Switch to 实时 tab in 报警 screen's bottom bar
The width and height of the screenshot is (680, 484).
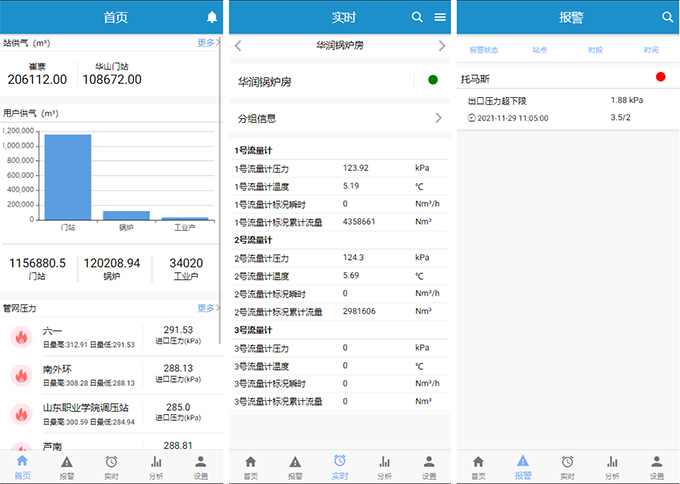click(567, 466)
